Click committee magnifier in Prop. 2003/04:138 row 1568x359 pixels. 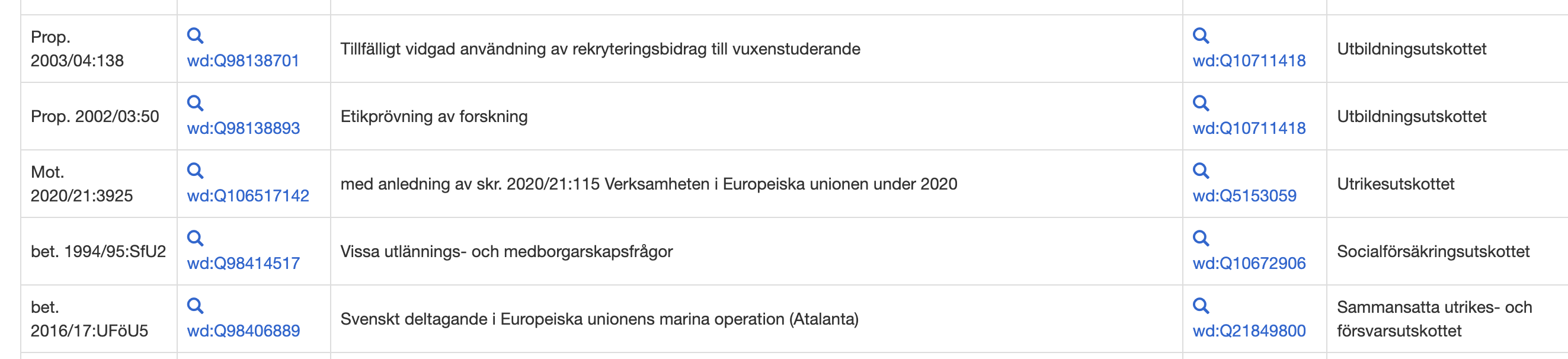pyautogui.click(x=1201, y=36)
